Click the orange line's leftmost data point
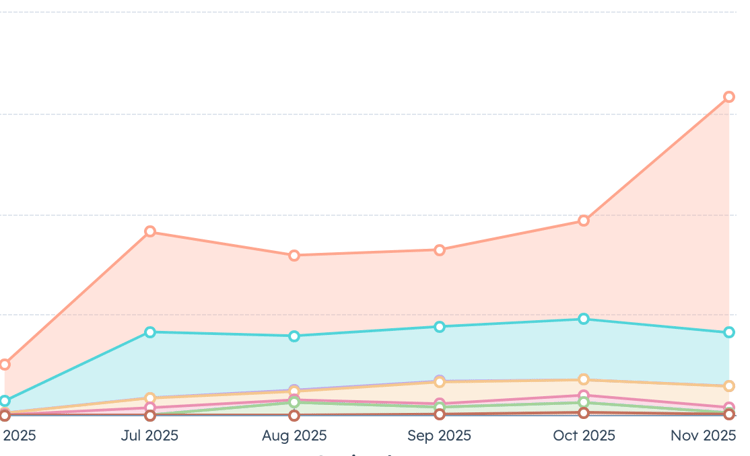Image resolution: width=750 pixels, height=456 pixels. (x=5, y=364)
